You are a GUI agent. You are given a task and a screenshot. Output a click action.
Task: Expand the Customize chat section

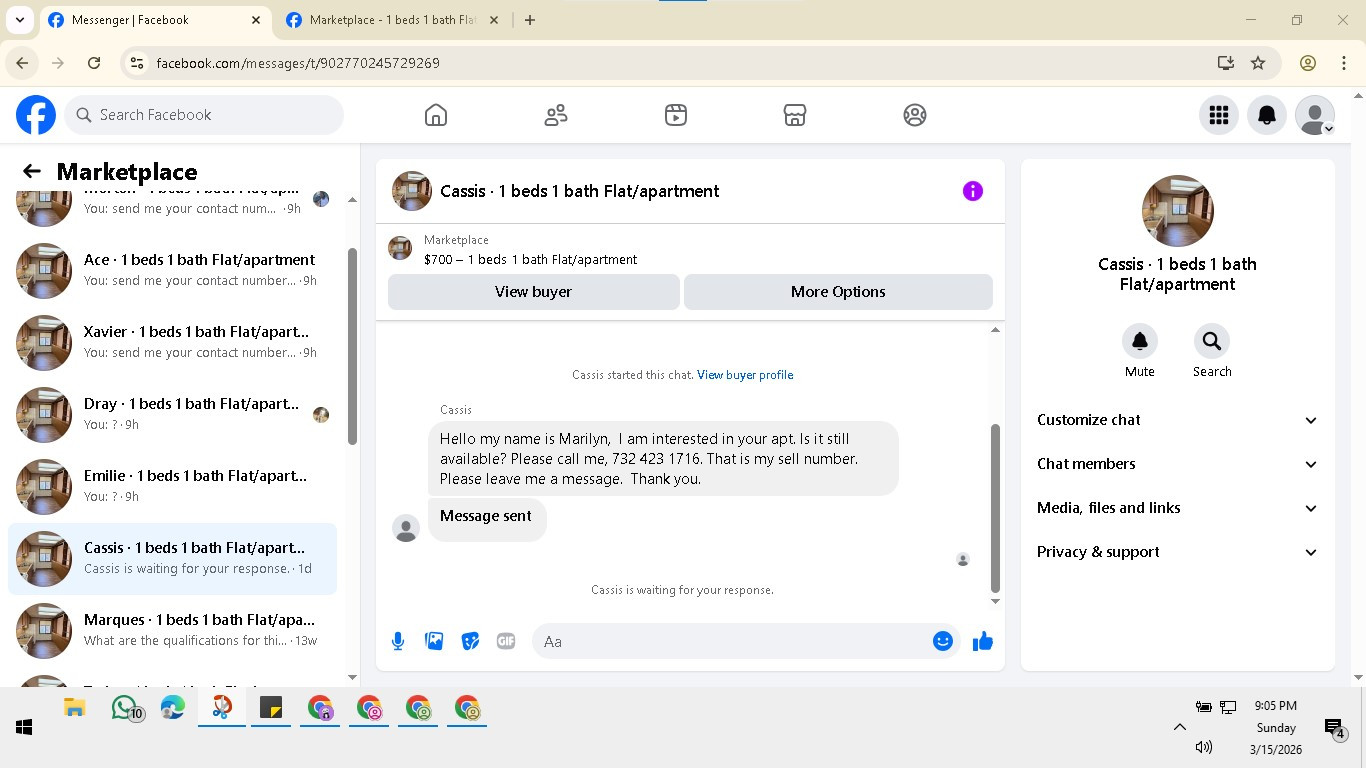tap(1177, 420)
